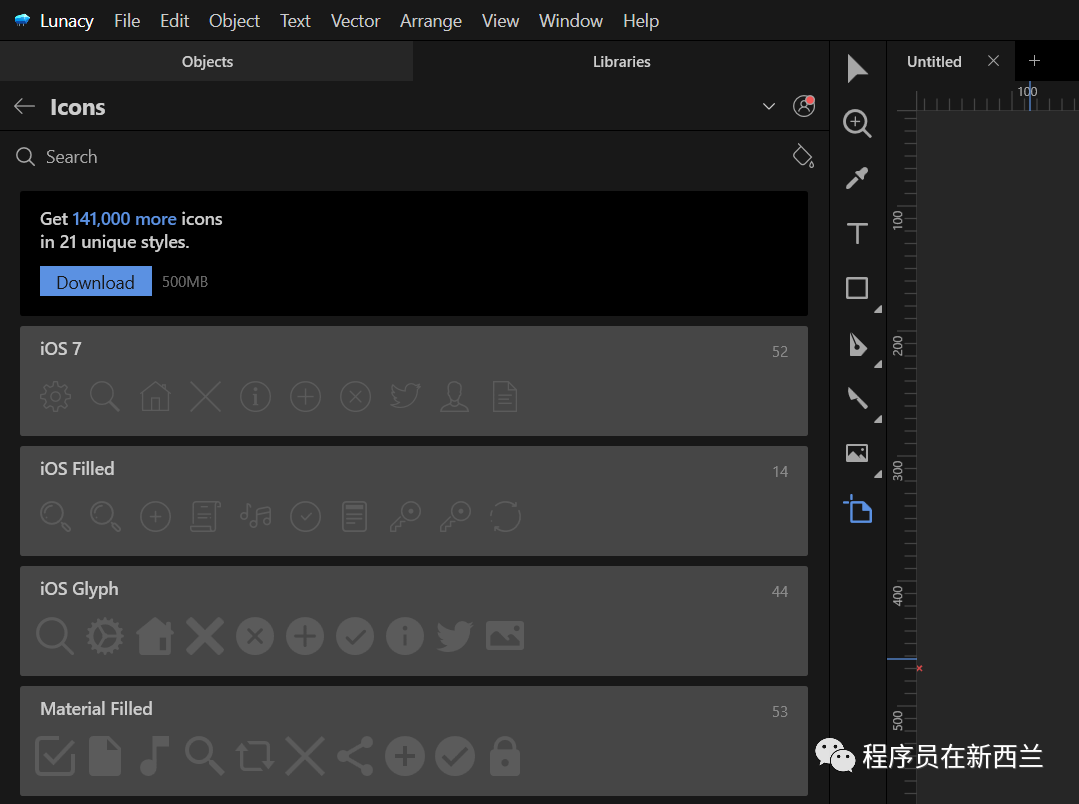Click the paint bucket icon near Search
The width and height of the screenshot is (1079, 804).
coord(802,156)
